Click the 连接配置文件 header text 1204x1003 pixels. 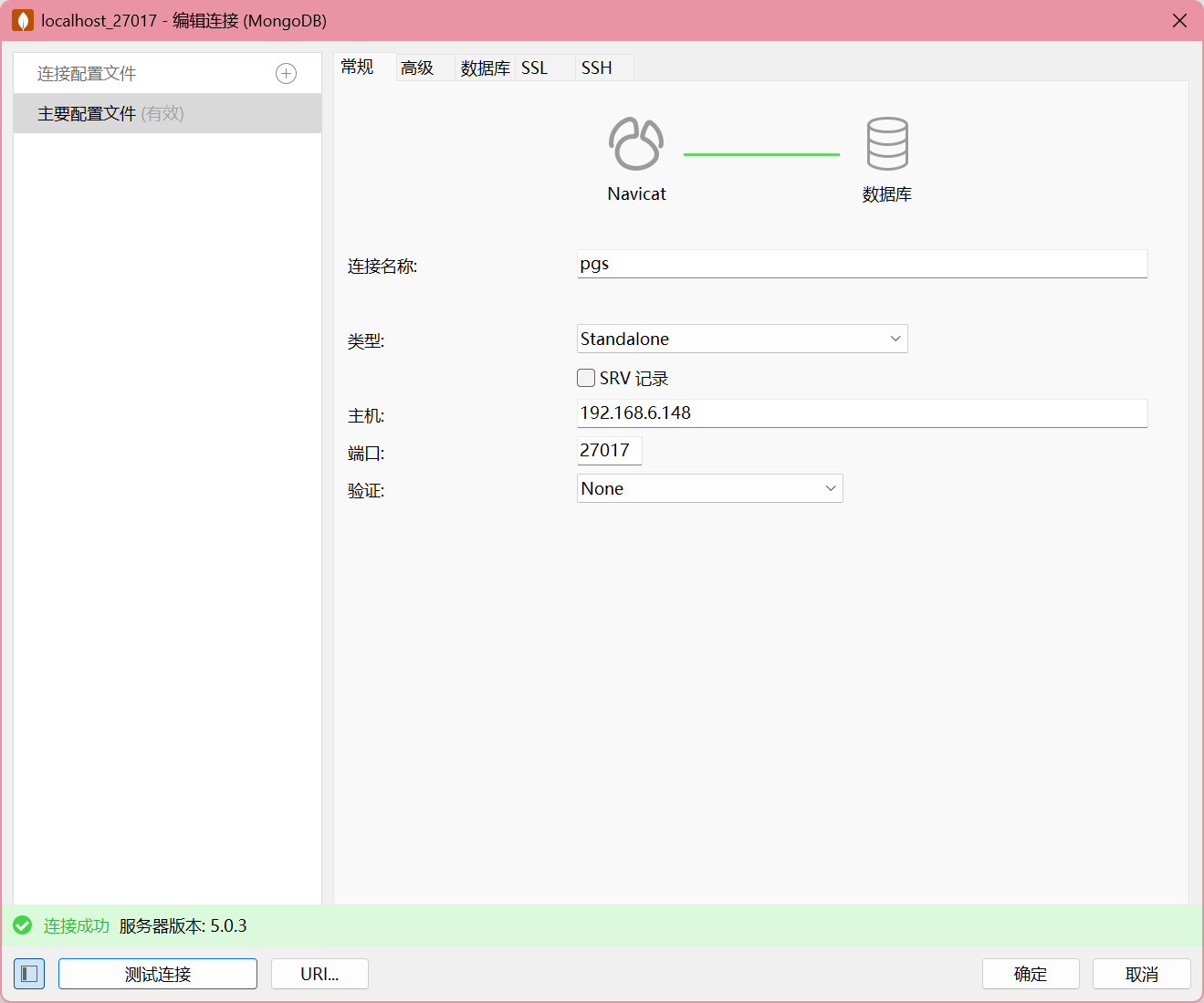point(87,74)
